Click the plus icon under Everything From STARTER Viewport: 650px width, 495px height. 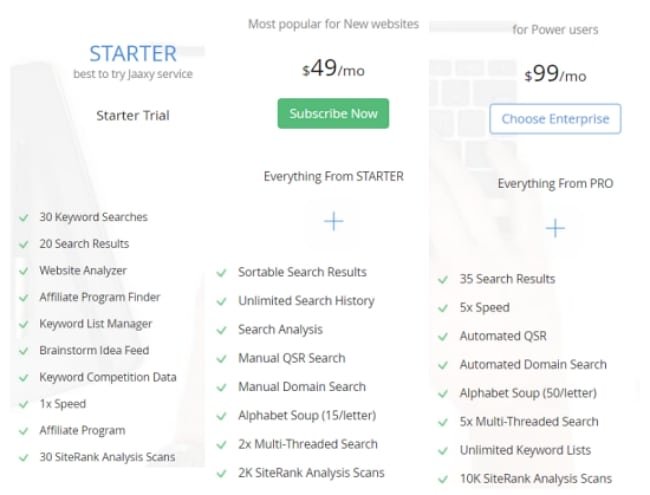click(x=334, y=221)
